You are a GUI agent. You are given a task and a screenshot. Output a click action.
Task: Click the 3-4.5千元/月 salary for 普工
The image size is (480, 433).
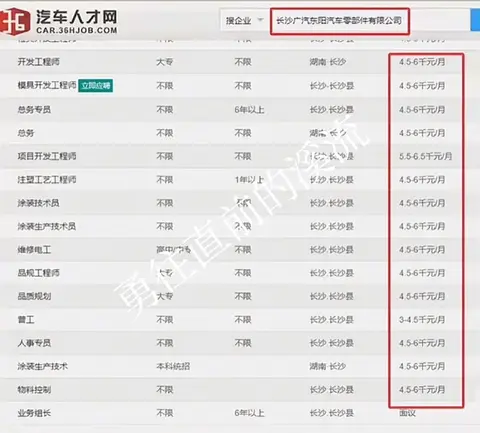422,320
